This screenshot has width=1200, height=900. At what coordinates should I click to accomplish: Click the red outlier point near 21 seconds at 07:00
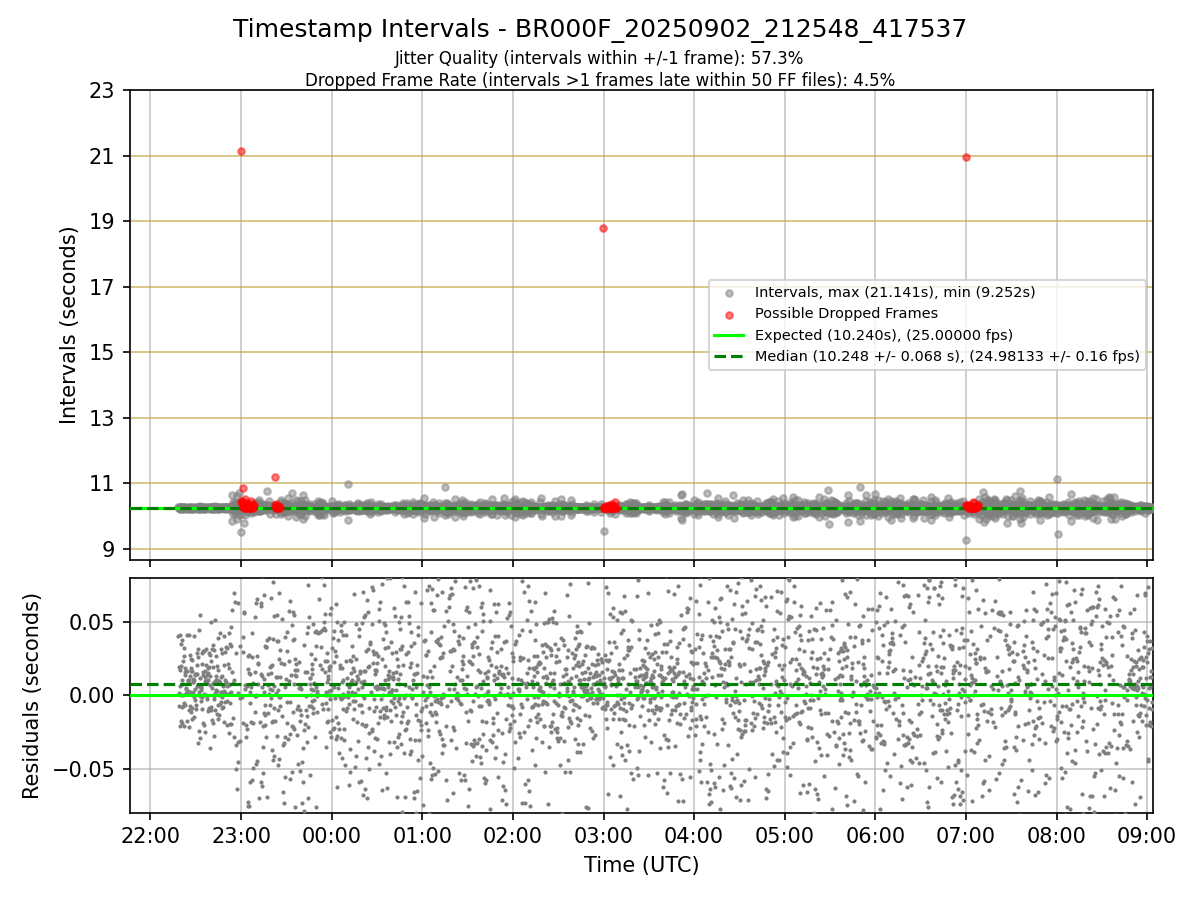point(966,157)
